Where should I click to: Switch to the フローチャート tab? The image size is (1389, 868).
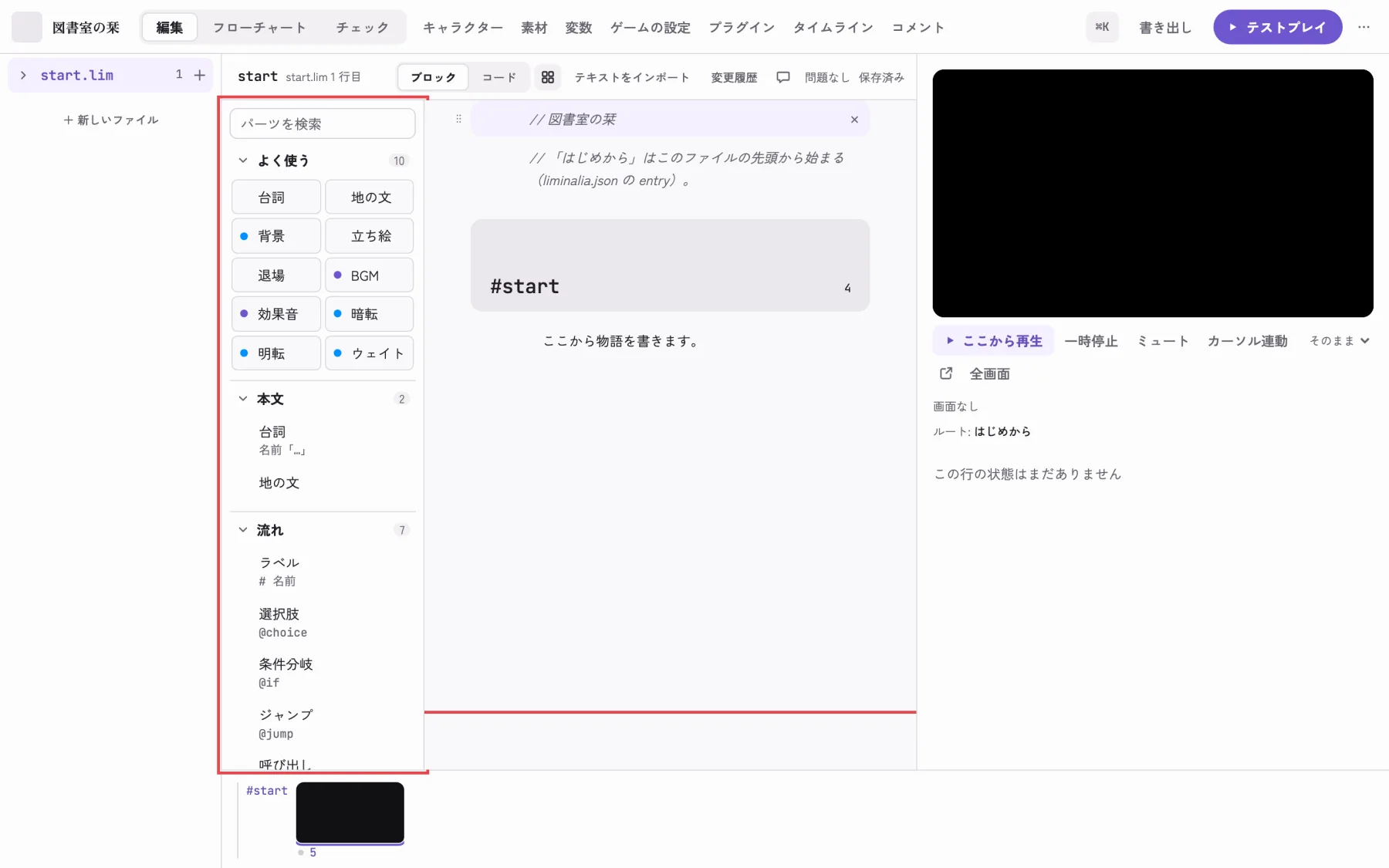point(259,27)
